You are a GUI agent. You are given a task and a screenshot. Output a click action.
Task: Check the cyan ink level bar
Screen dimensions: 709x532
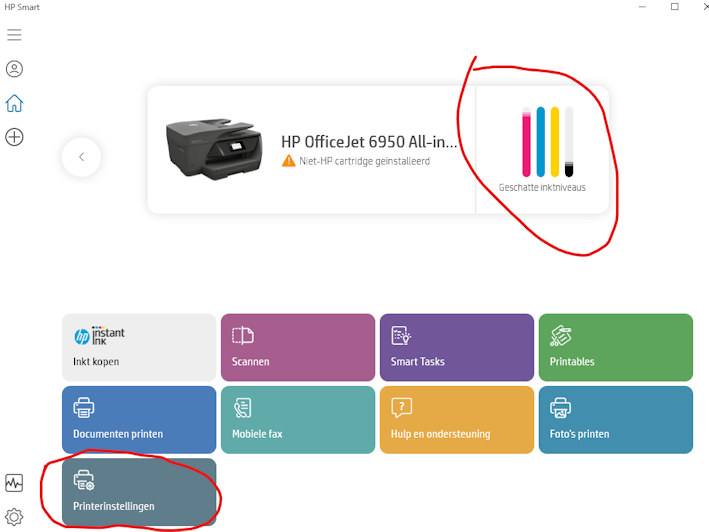pos(541,141)
